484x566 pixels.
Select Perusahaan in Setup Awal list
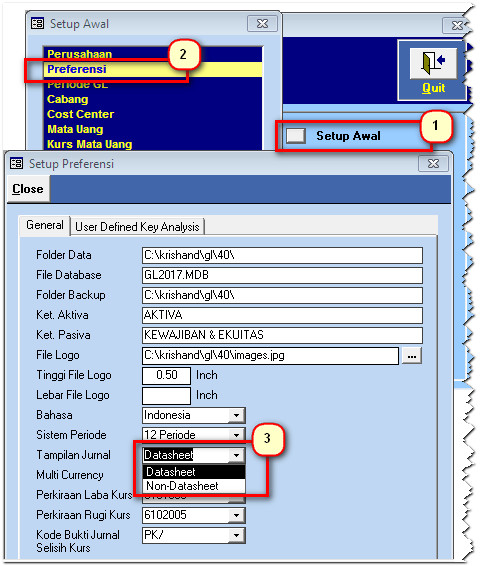click(x=79, y=54)
